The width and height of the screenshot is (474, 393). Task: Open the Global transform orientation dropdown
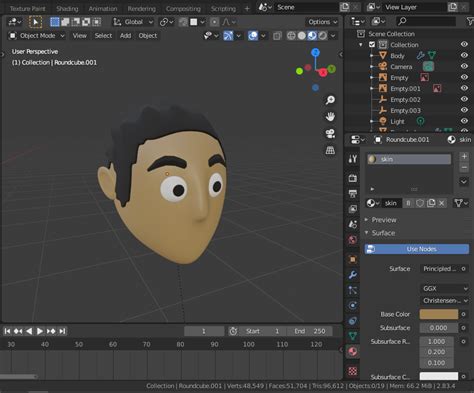[133, 22]
